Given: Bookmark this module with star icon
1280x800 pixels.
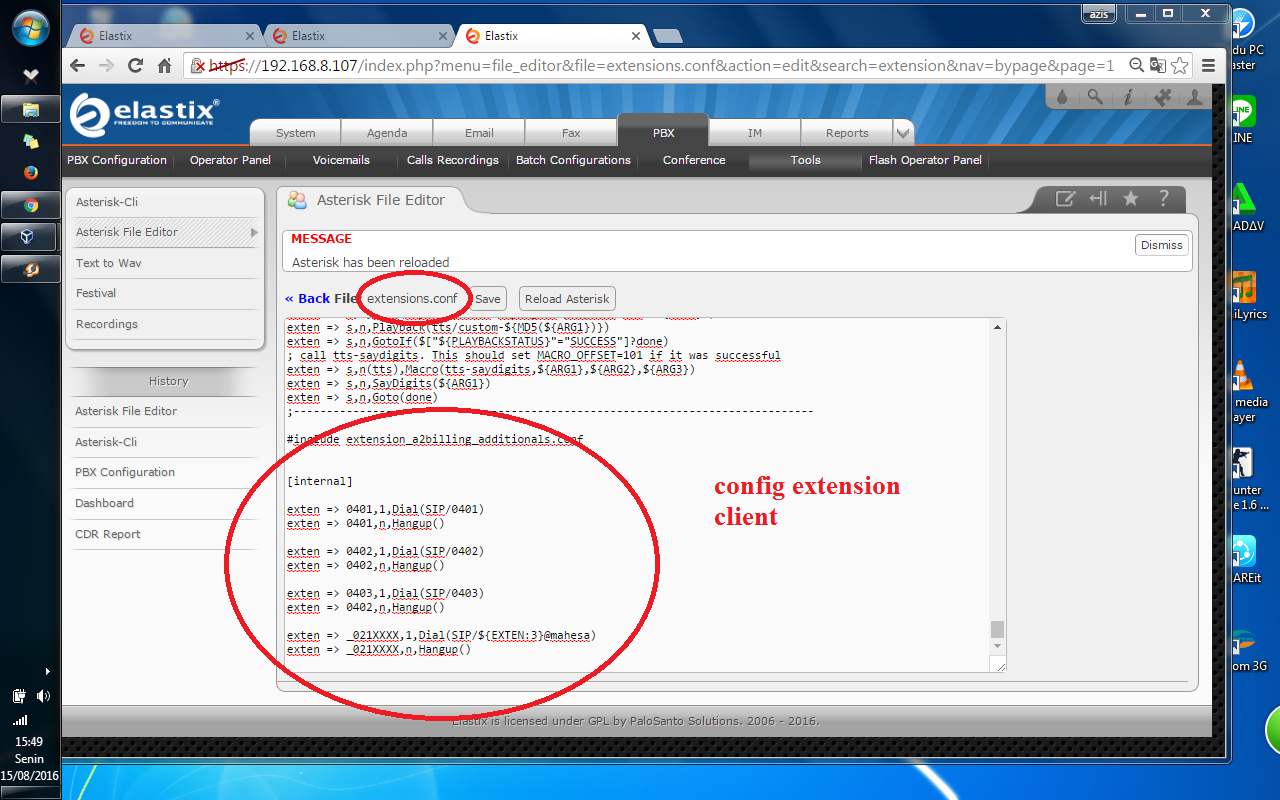Looking at the screenshot, I should pyautogui.click(x=1131, y=199).
